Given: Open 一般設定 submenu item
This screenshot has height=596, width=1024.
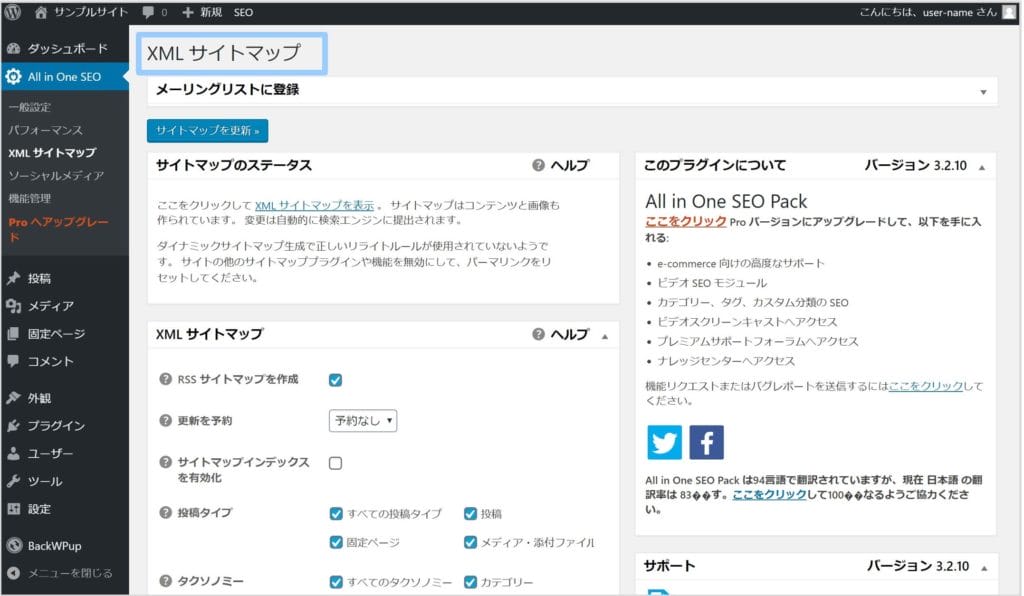Looking at the screenshot, I should [30, 107].
